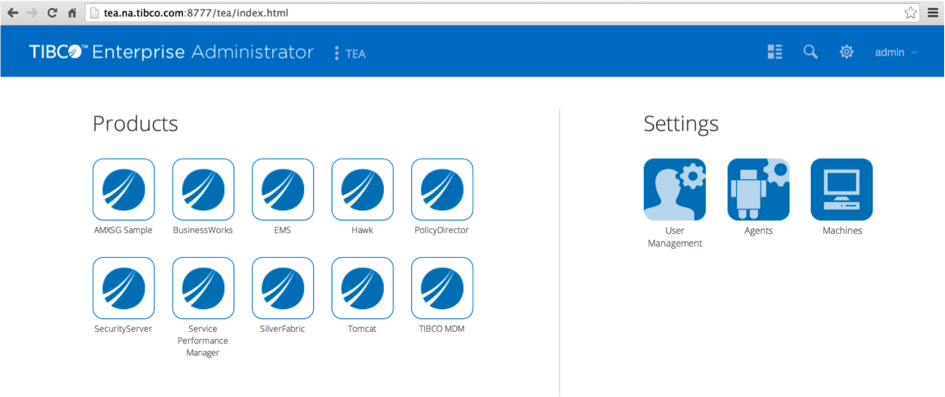The width and height of the screenshot is (945, 397).
Task: Launch the SilverFabric product icon
Action: (x=283, y=288)
